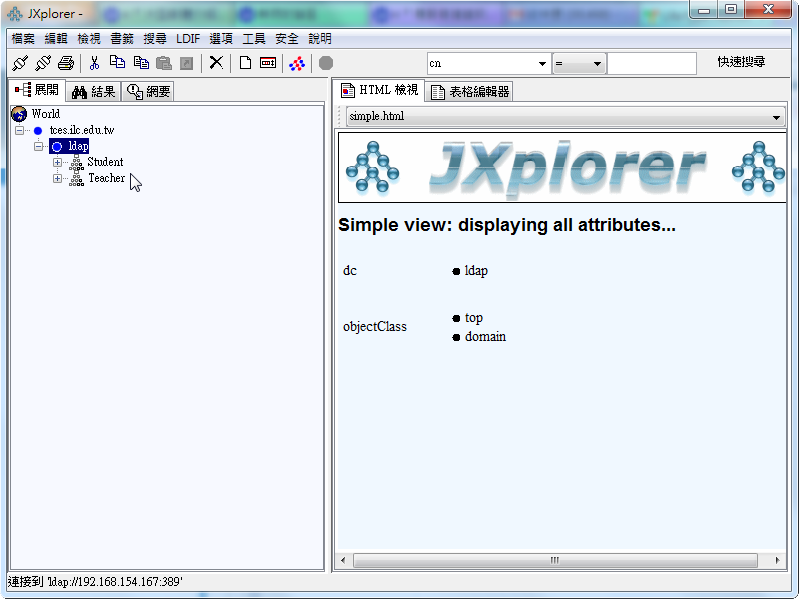Click the blue dot icon beside tces.ilc.edu.tw

(38, 130)
